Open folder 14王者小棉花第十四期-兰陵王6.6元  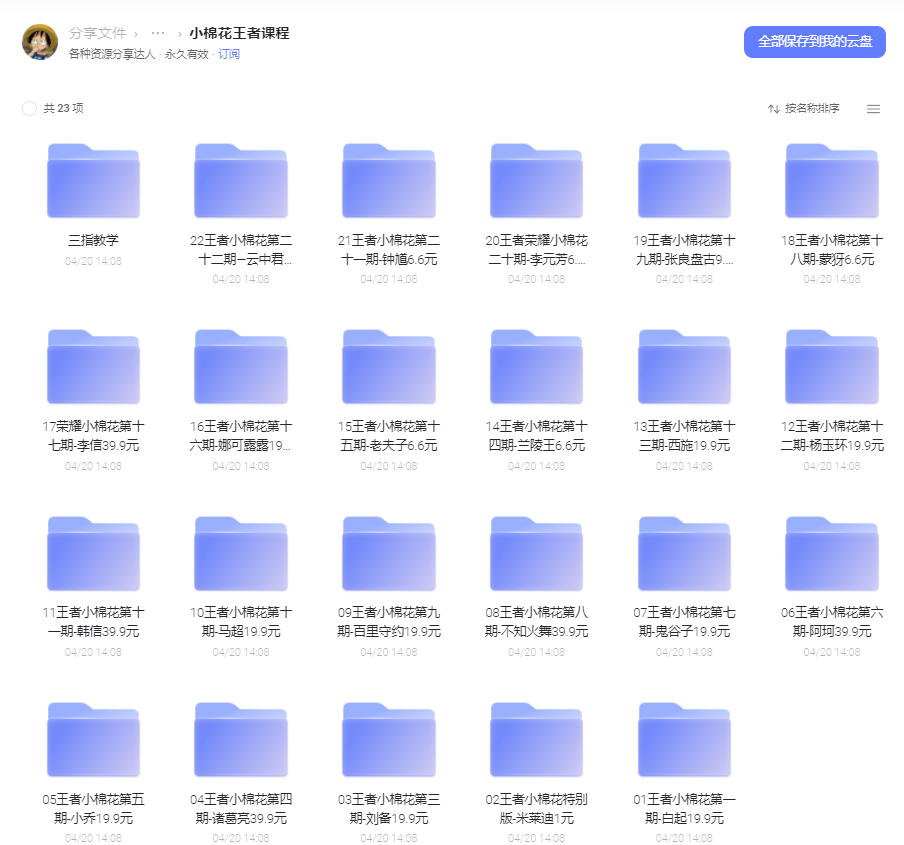537,367
